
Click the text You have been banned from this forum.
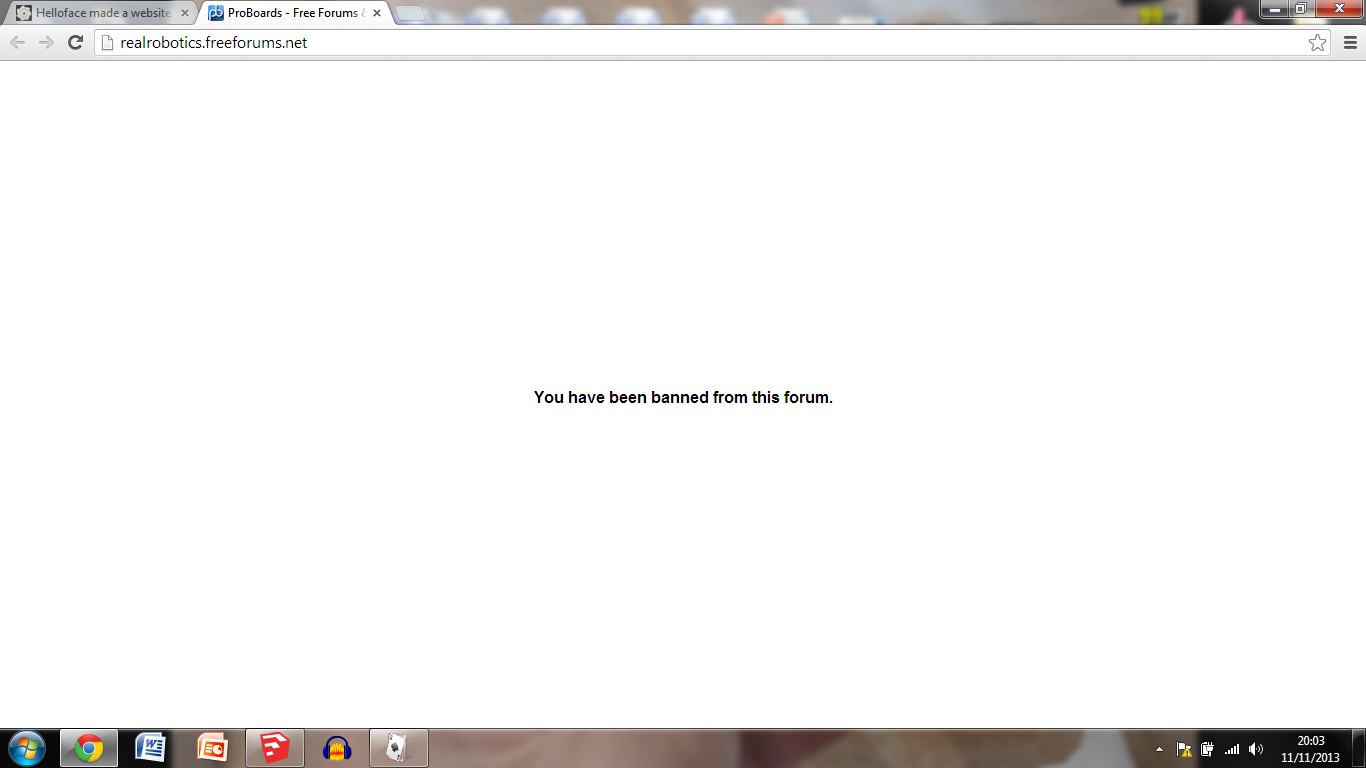pos(683,397)
